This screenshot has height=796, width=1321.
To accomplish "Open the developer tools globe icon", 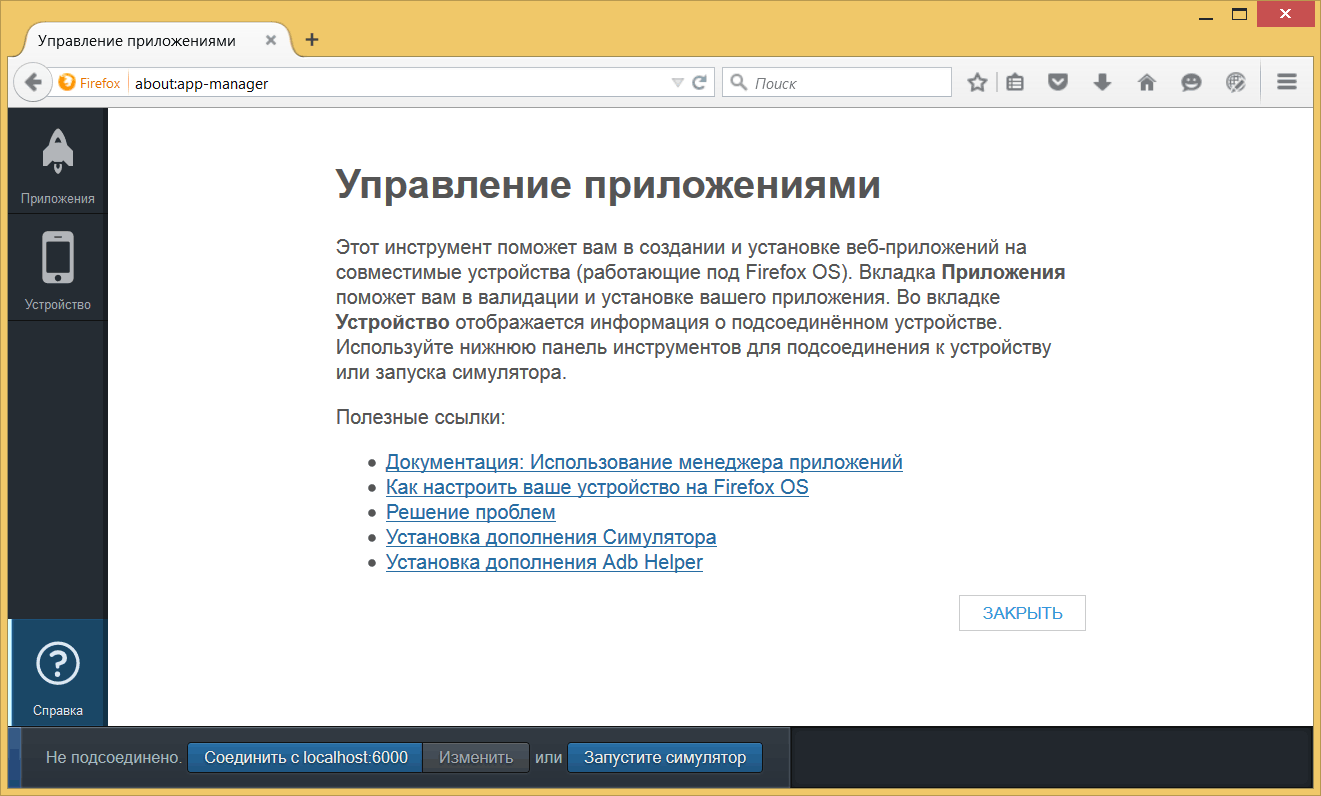I will (x=1236, y=83).
